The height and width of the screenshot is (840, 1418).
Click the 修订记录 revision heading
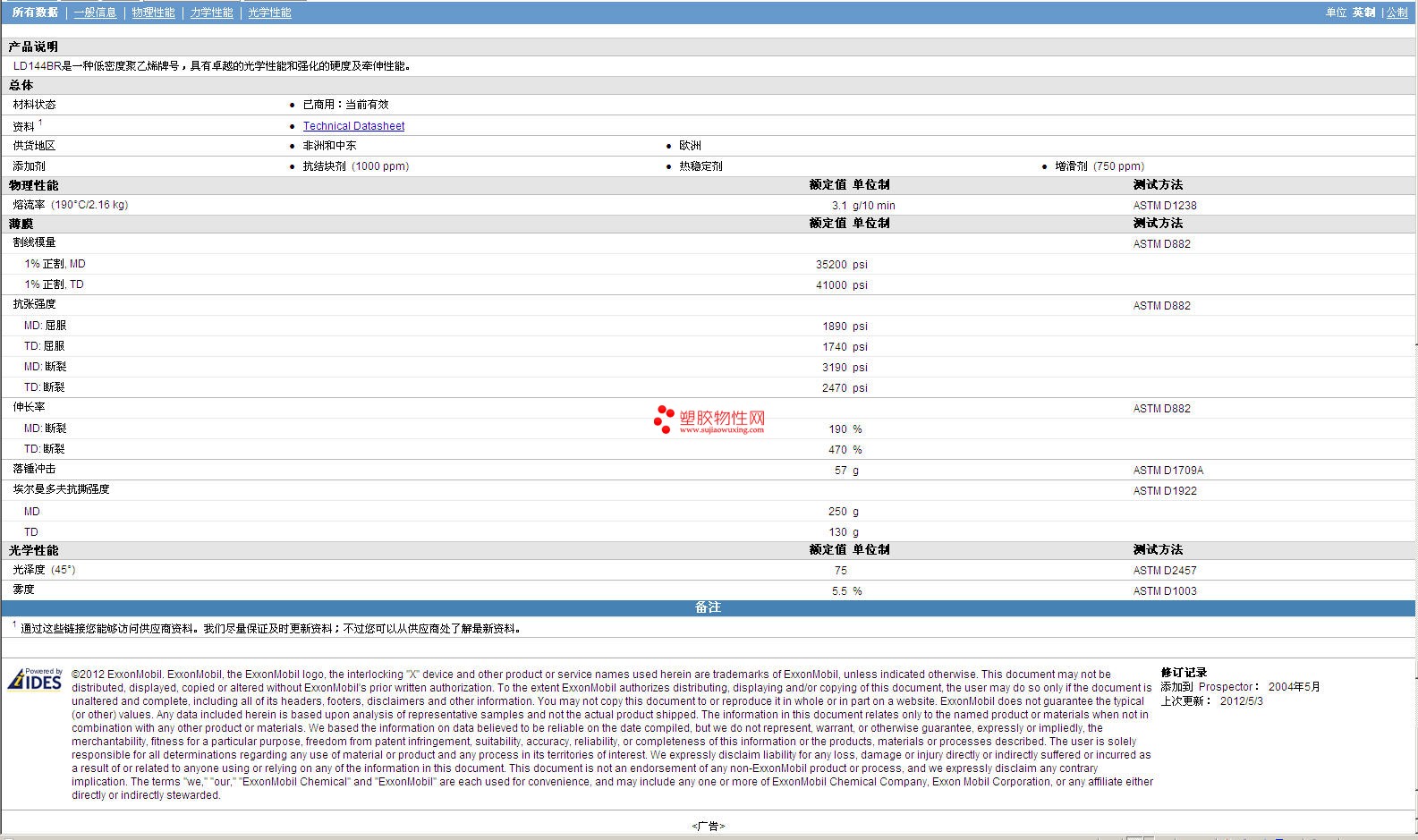point(1184,673)
